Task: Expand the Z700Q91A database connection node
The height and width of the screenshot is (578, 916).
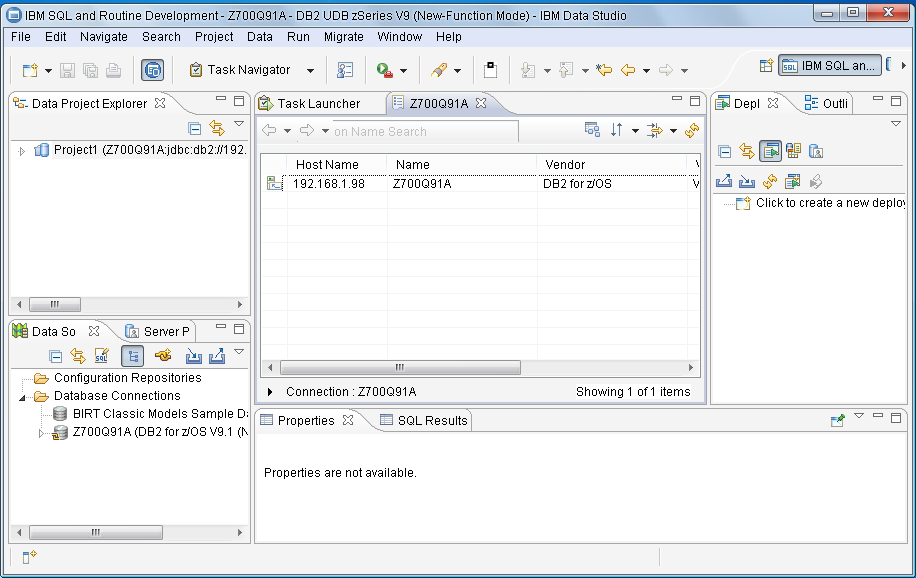Action: (41, 433)
